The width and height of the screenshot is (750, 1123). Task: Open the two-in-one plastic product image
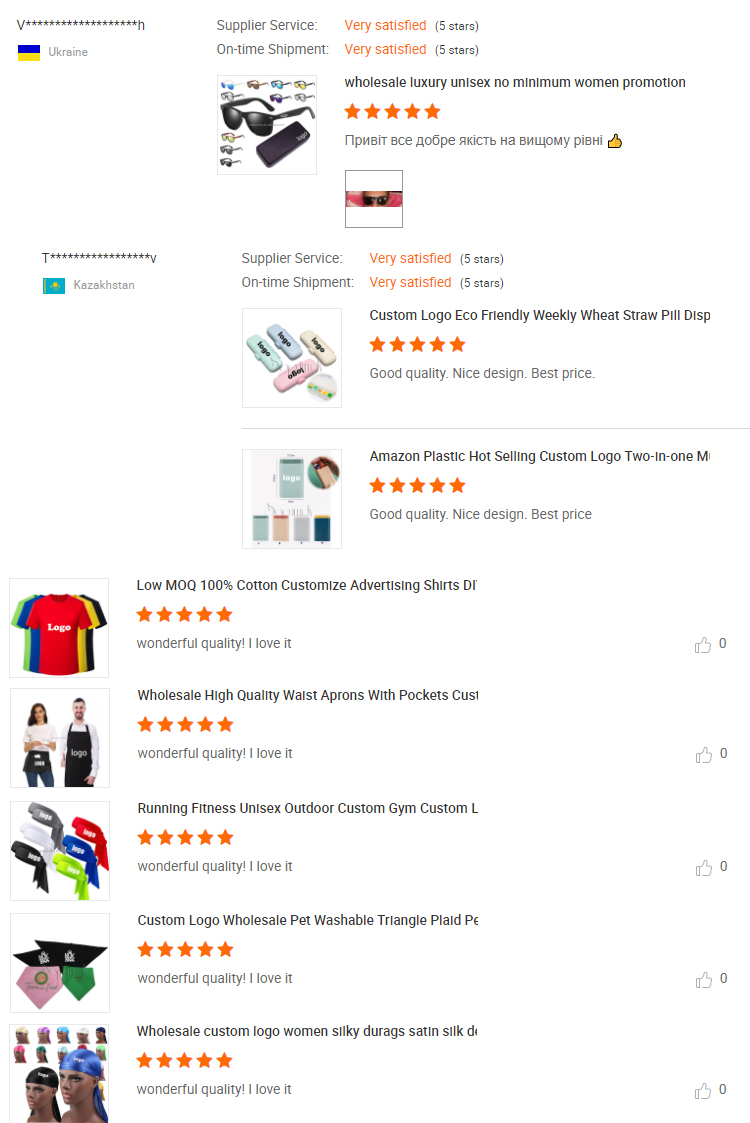(292, 499)
